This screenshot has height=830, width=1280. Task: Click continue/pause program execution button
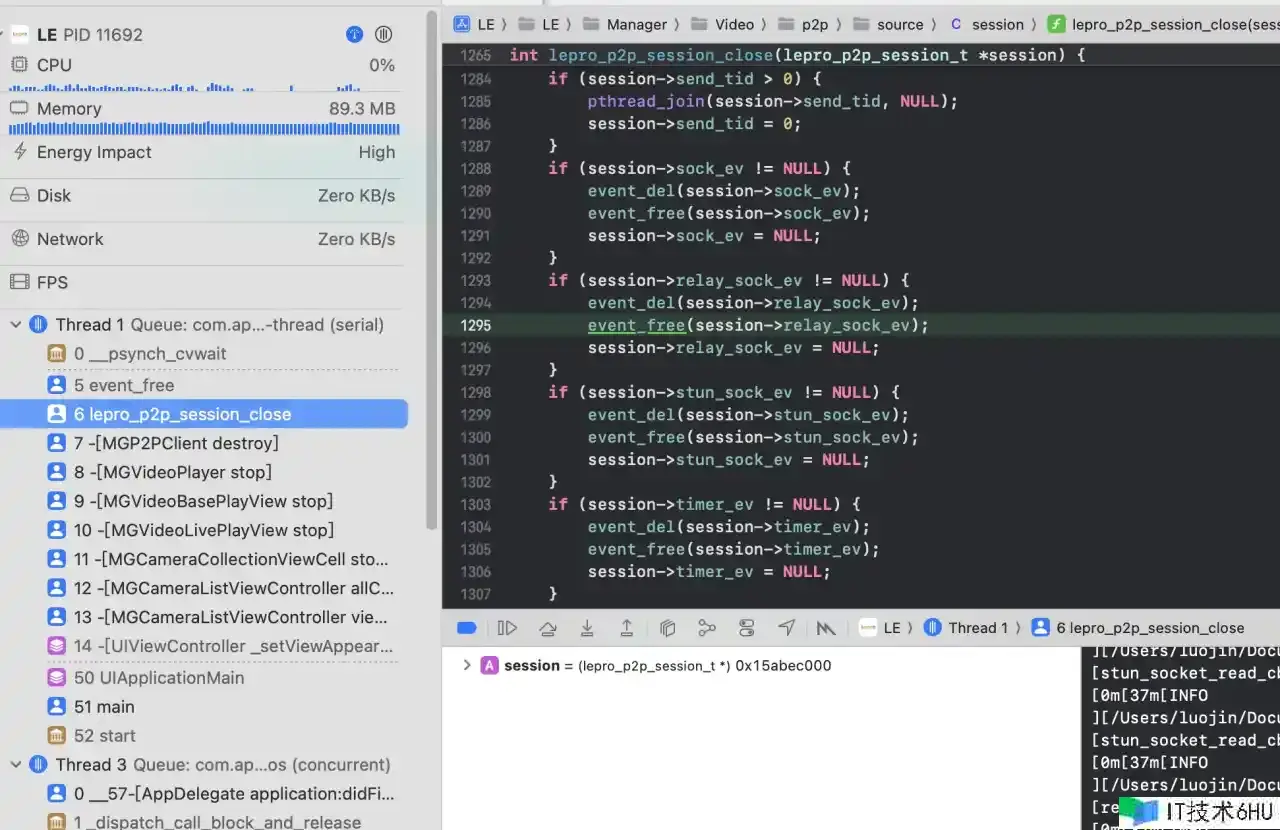[507, 628]
